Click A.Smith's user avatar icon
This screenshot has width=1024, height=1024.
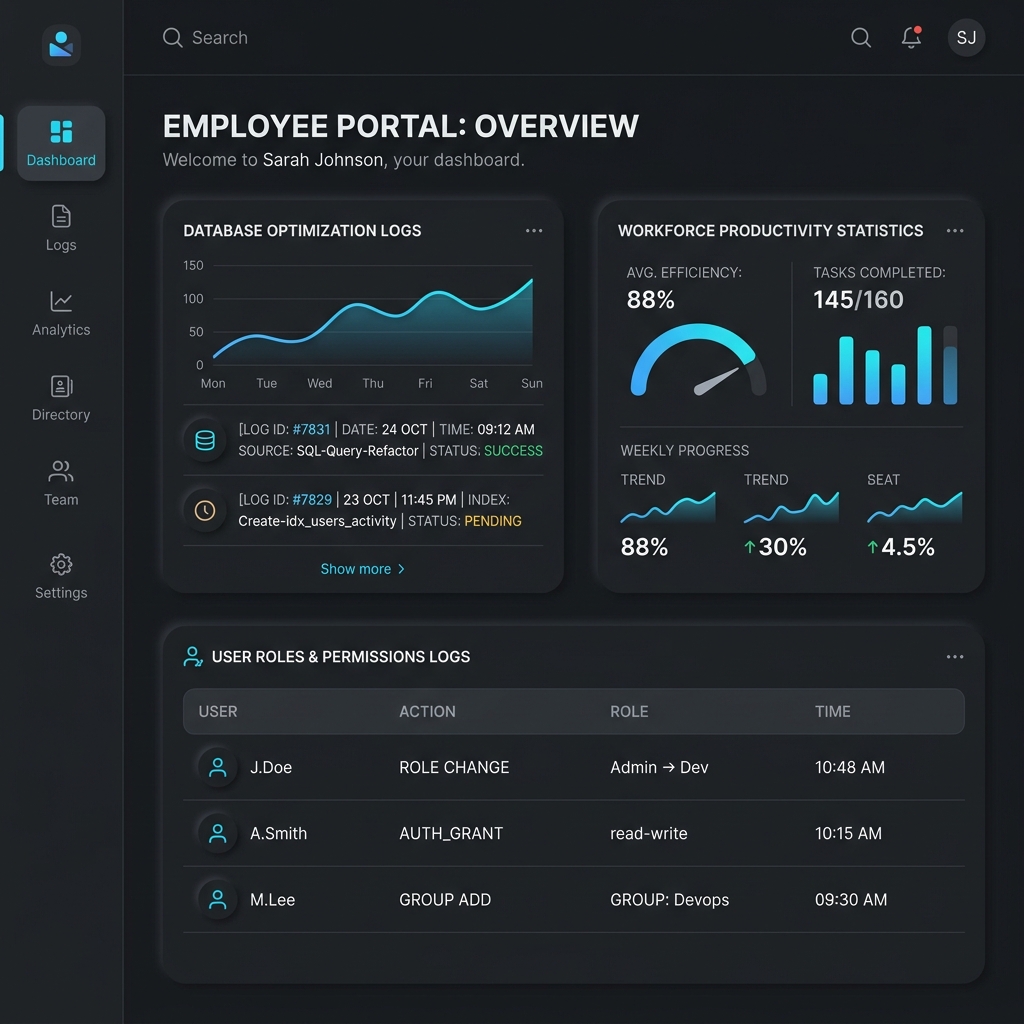tap(217, 833)
